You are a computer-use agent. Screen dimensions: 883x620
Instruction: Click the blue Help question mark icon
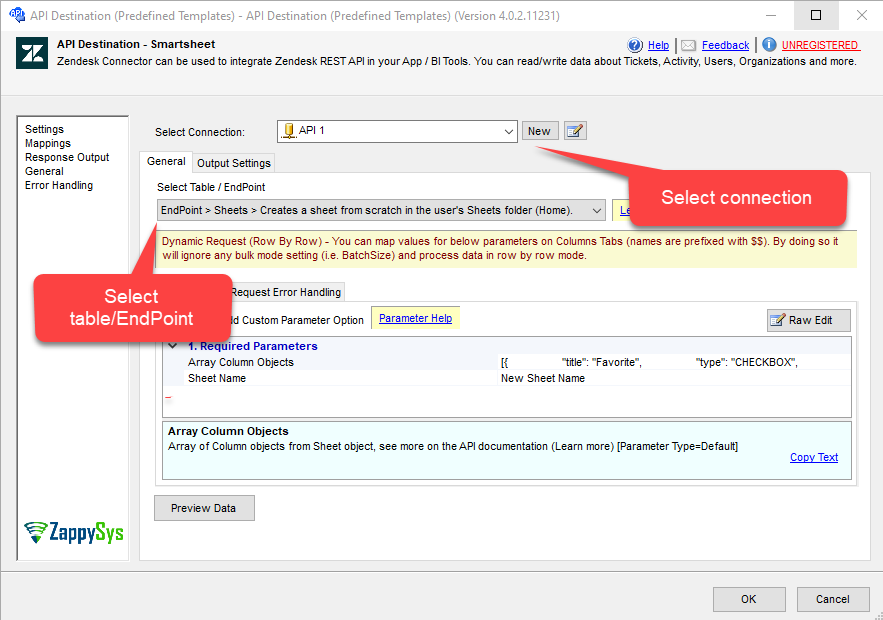635,45
